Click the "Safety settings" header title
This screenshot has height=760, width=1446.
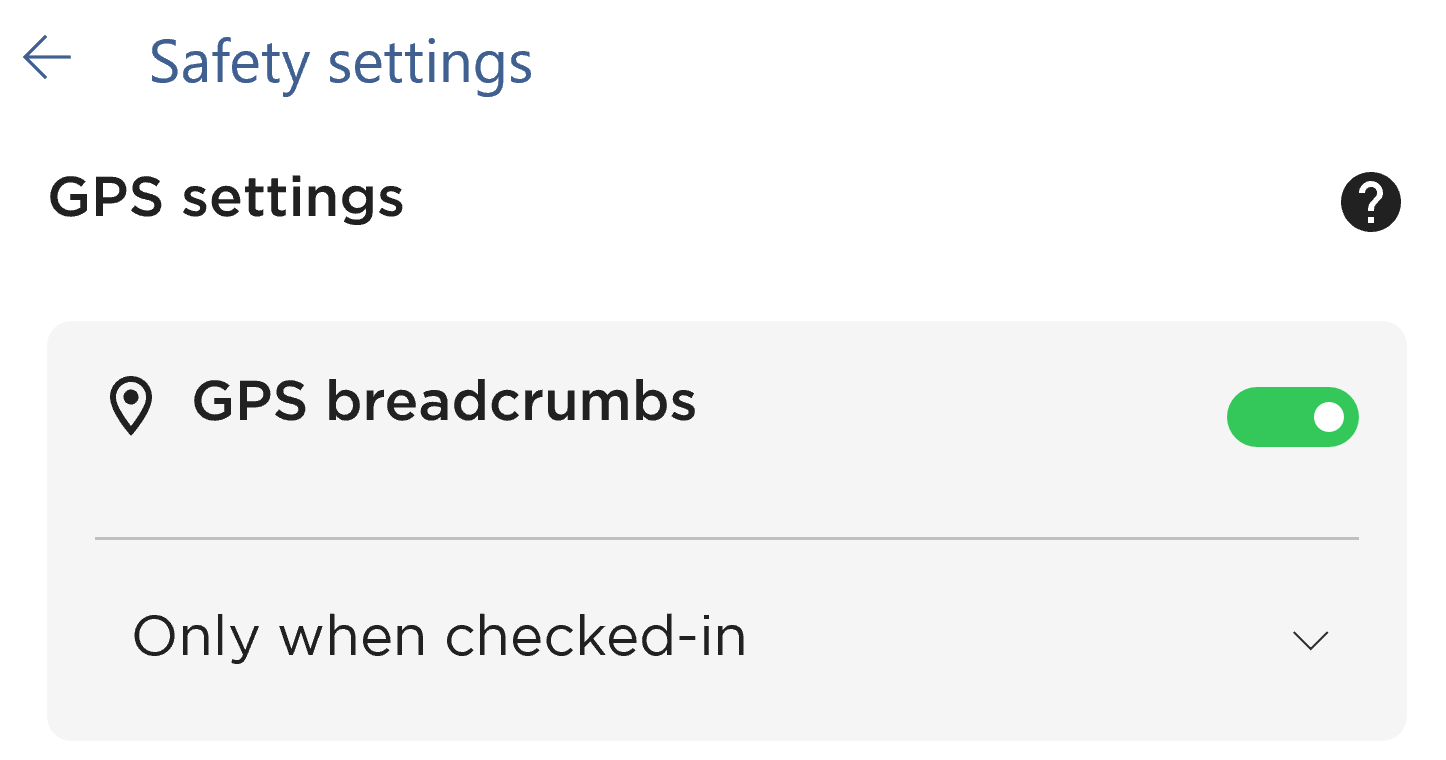(341, 63)
